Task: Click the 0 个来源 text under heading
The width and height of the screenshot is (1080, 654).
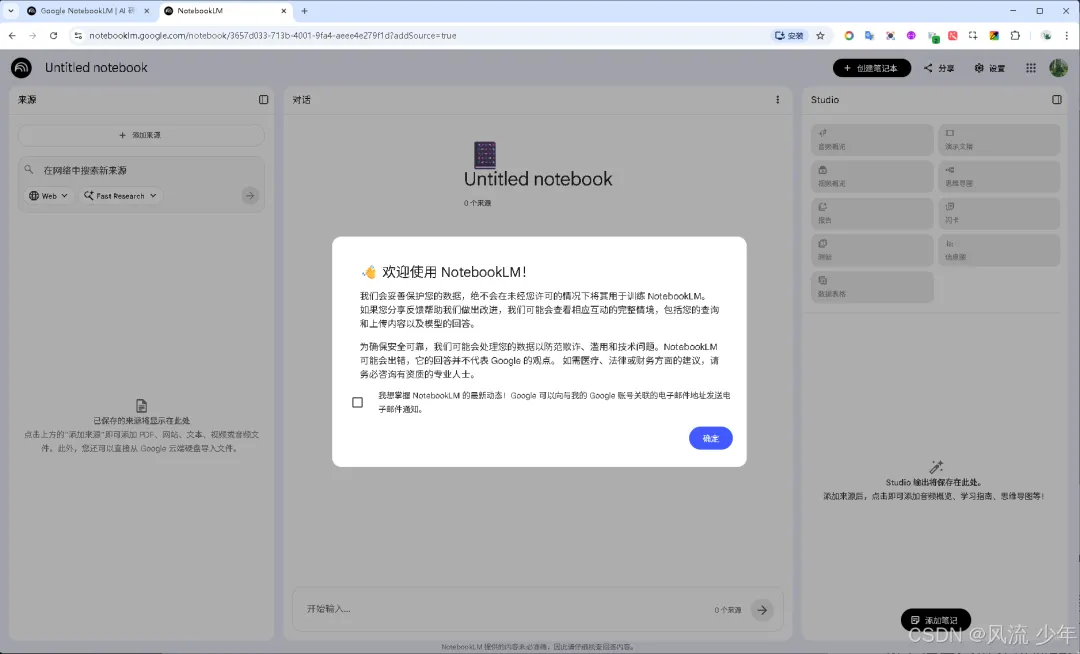Action: [x=477, y=203]
